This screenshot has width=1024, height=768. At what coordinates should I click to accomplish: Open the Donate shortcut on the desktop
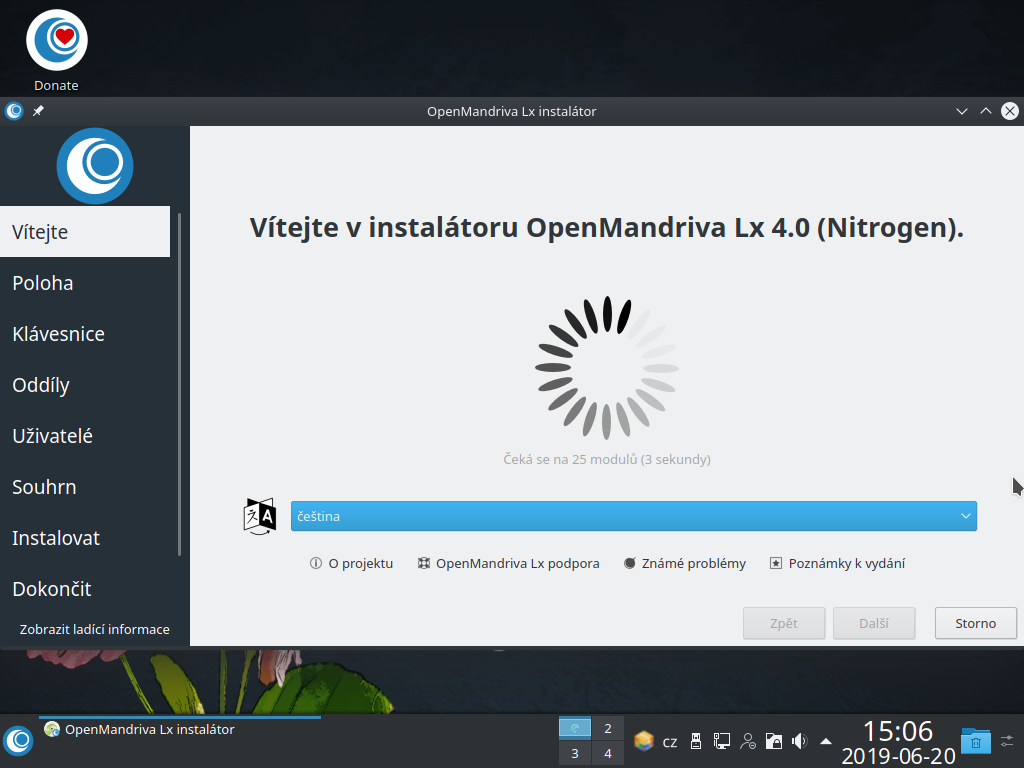(56, 40)
